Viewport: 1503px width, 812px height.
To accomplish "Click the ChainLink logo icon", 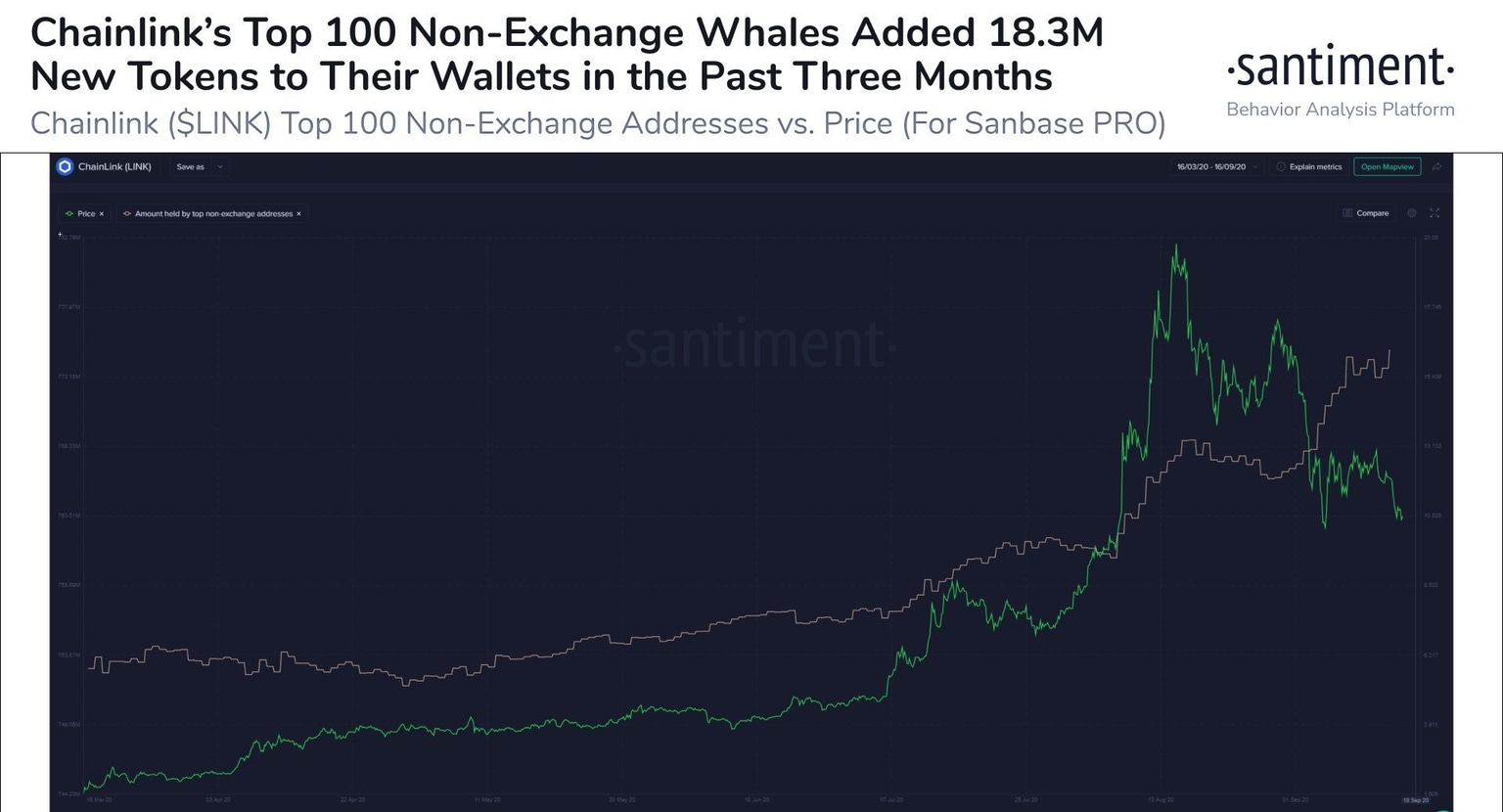I will point(65,167).
